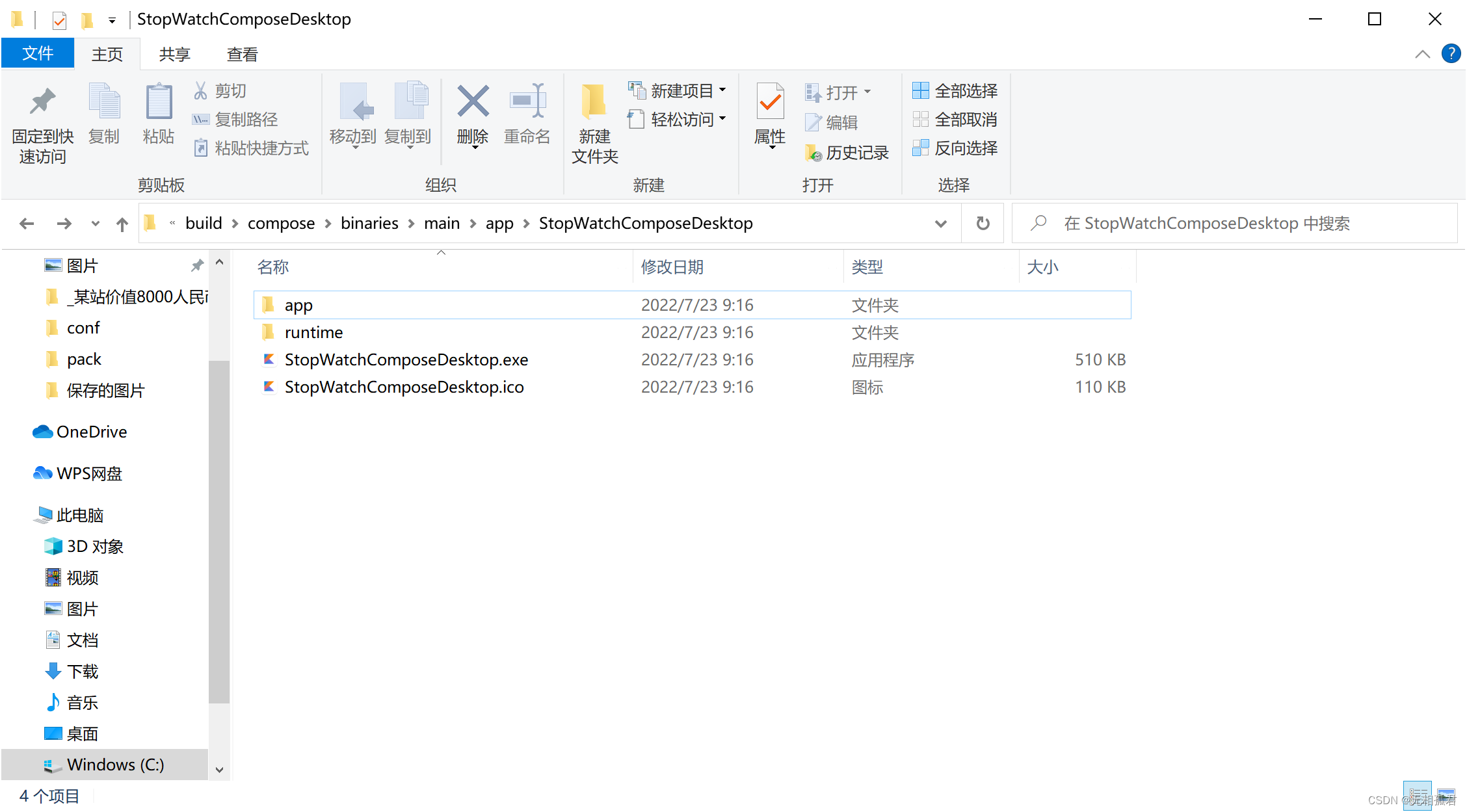
Task: Switch to details view in status bar
Action: point(1418,796)
